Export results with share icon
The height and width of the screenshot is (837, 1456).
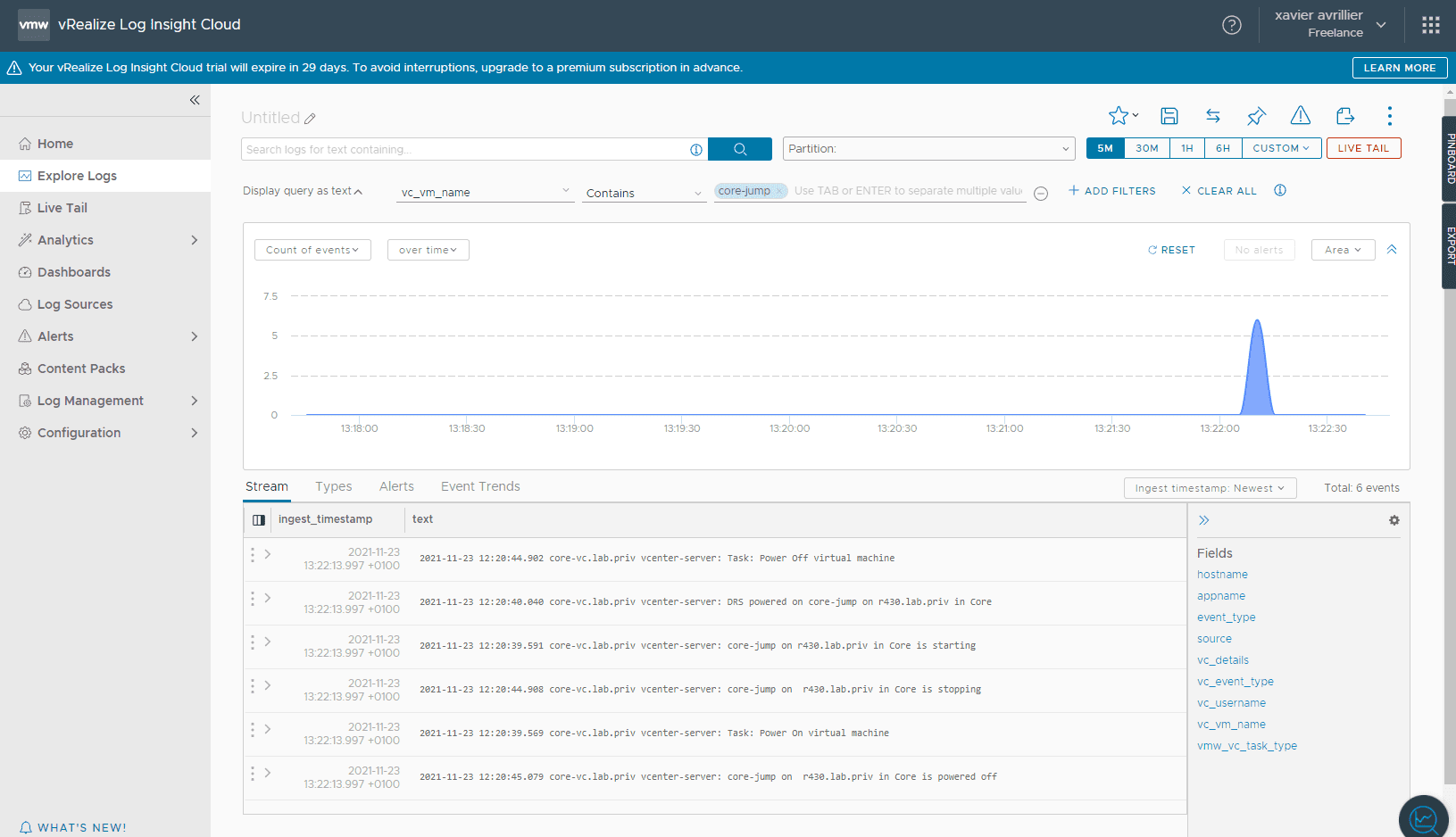[x=1345, y=116]
